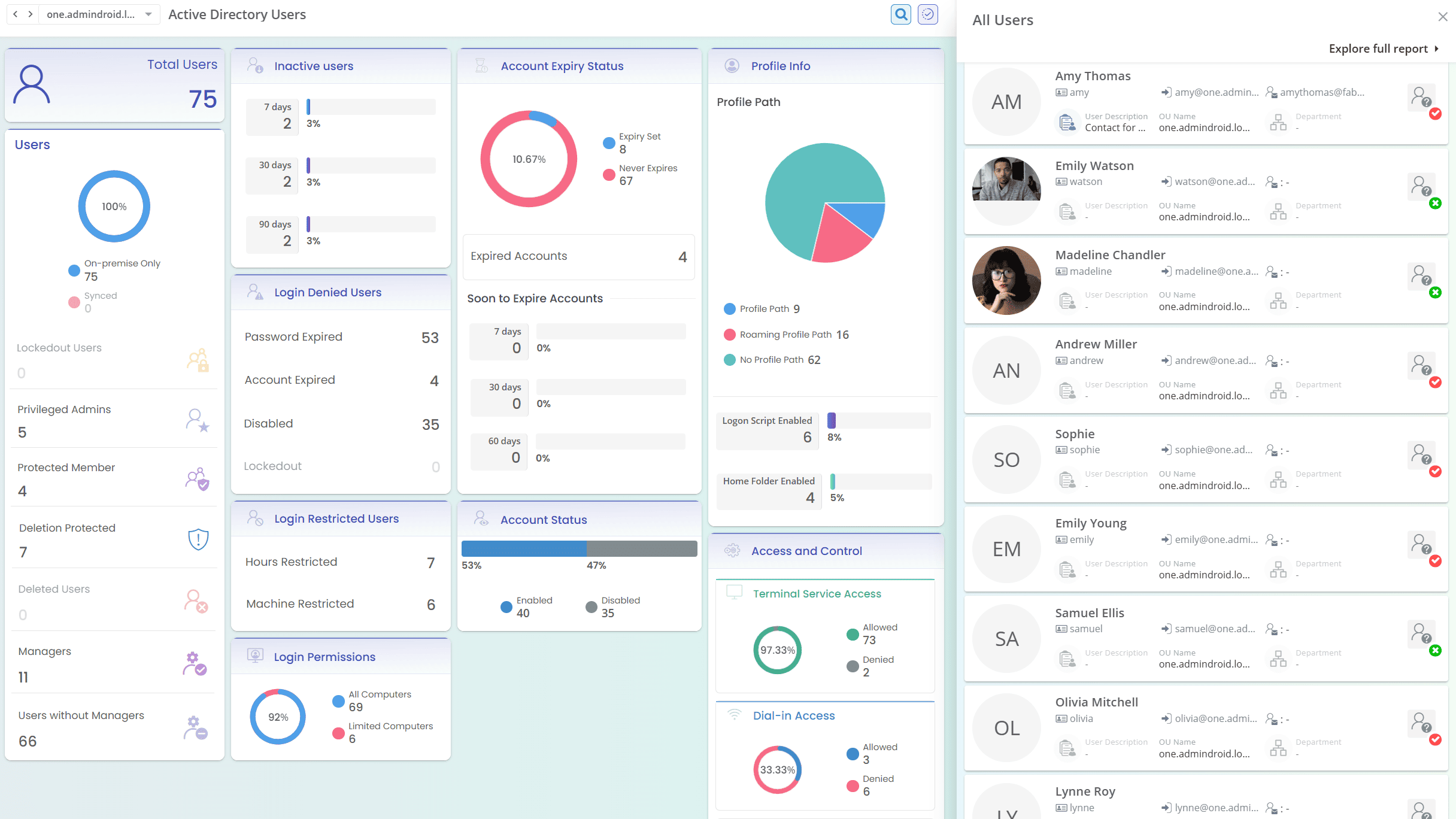Open the one.admindroid domain dropdown
The height and width of the screenshot is (819, 1456).
click(148, 14)
